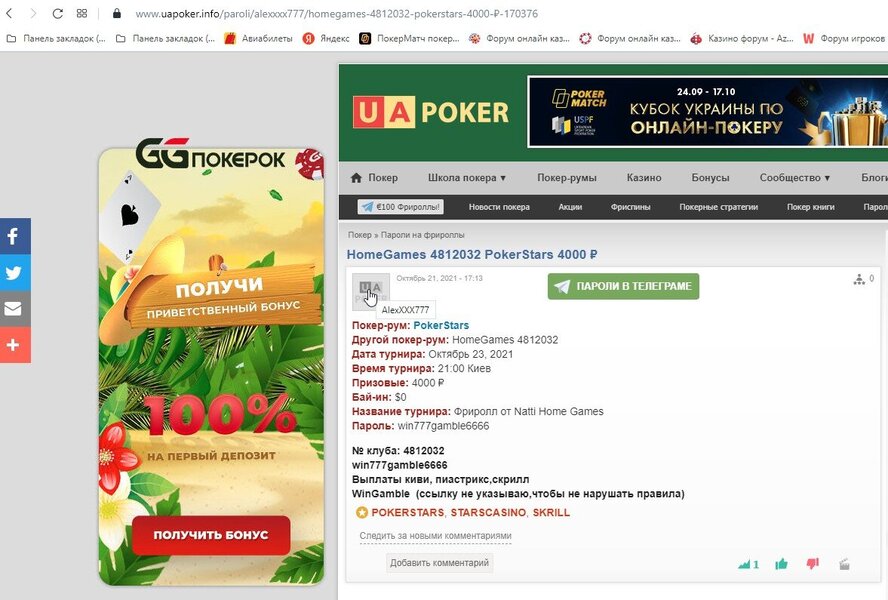
Task: Click the AlexXXX777 user avatar
Action: tap(371, 292)
